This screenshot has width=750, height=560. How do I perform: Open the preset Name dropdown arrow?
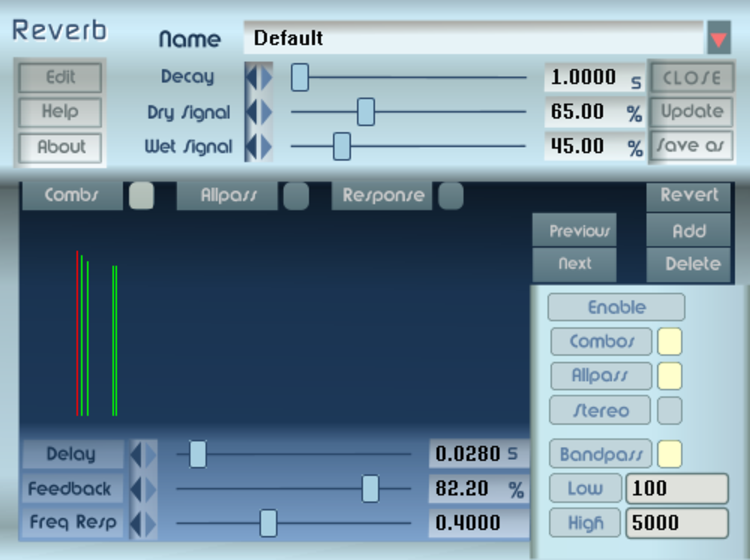[x=718, y=39]
